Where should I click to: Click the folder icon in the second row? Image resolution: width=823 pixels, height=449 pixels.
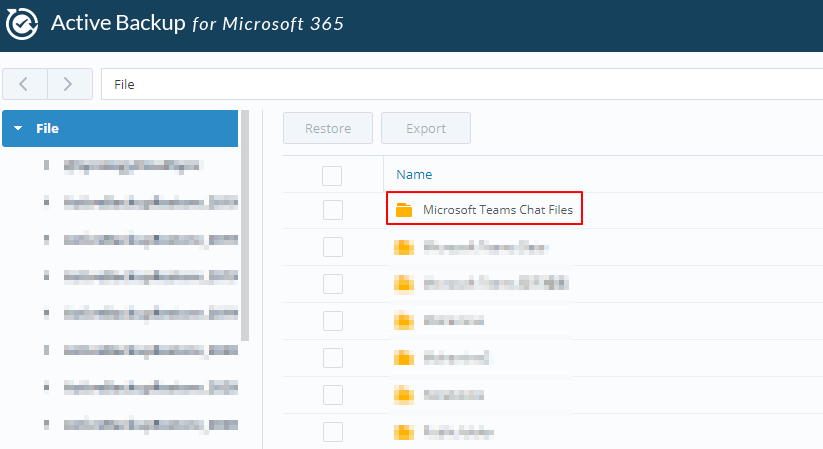pos(404,247)
